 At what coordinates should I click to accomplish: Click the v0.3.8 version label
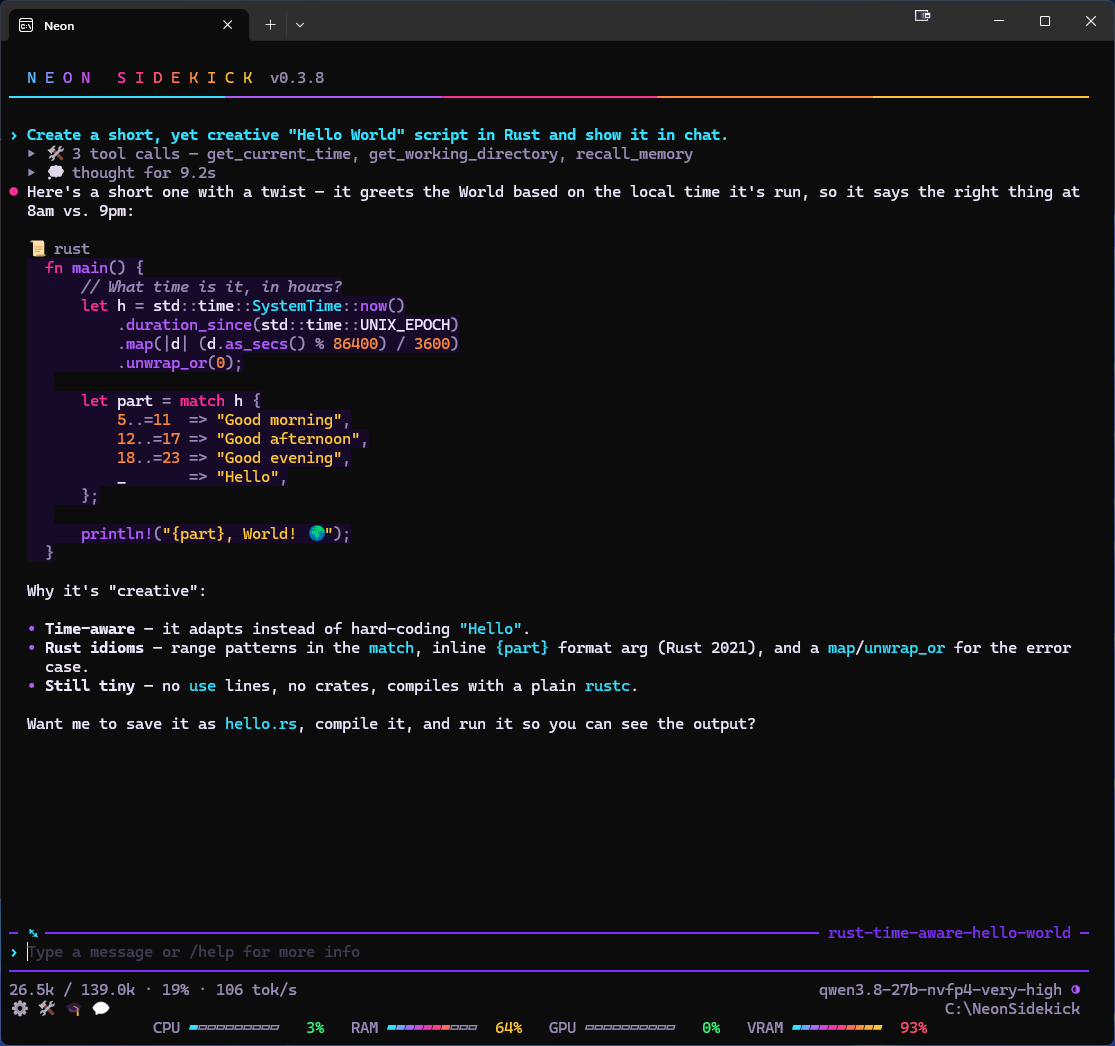pos(297,78)
